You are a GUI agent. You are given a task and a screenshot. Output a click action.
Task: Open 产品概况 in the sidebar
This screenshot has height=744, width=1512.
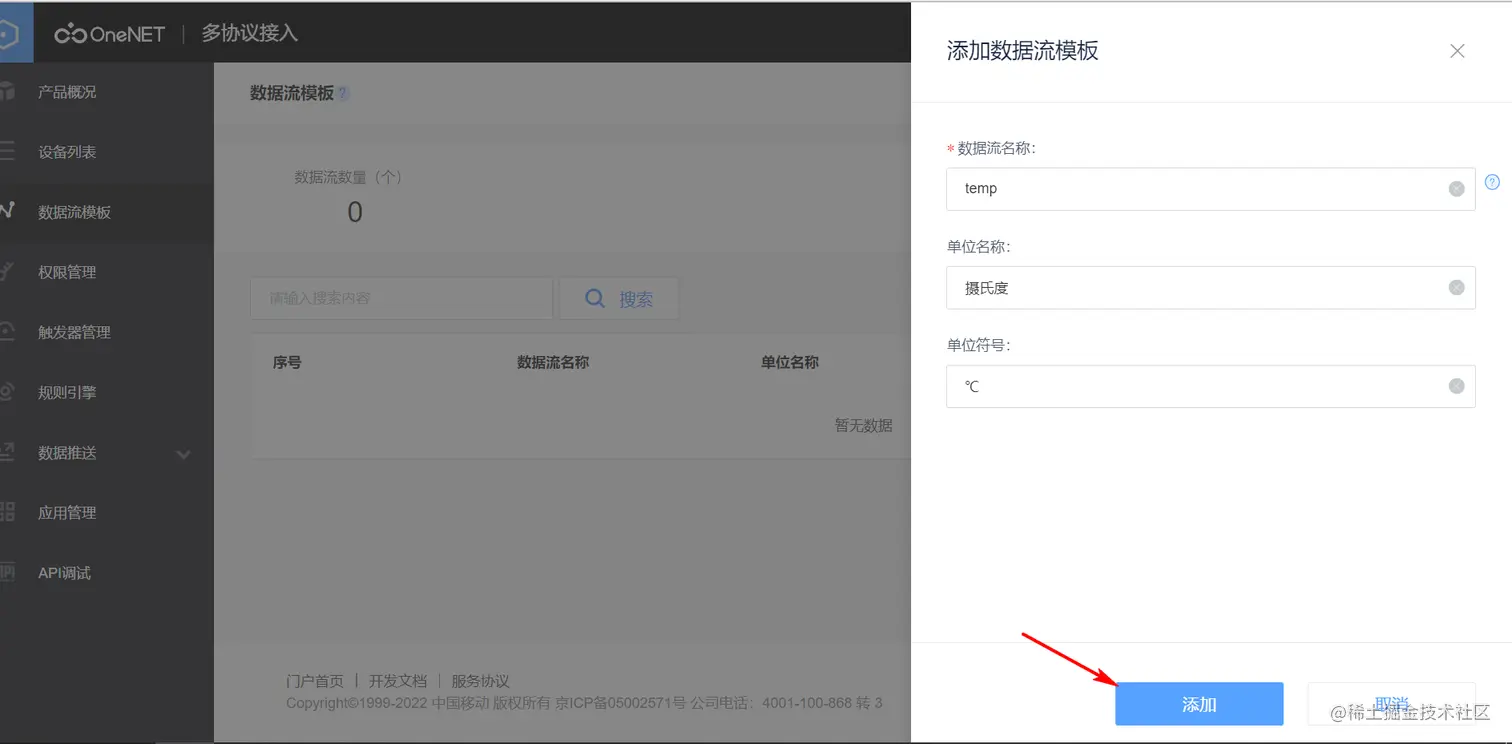tap(67, 92)
